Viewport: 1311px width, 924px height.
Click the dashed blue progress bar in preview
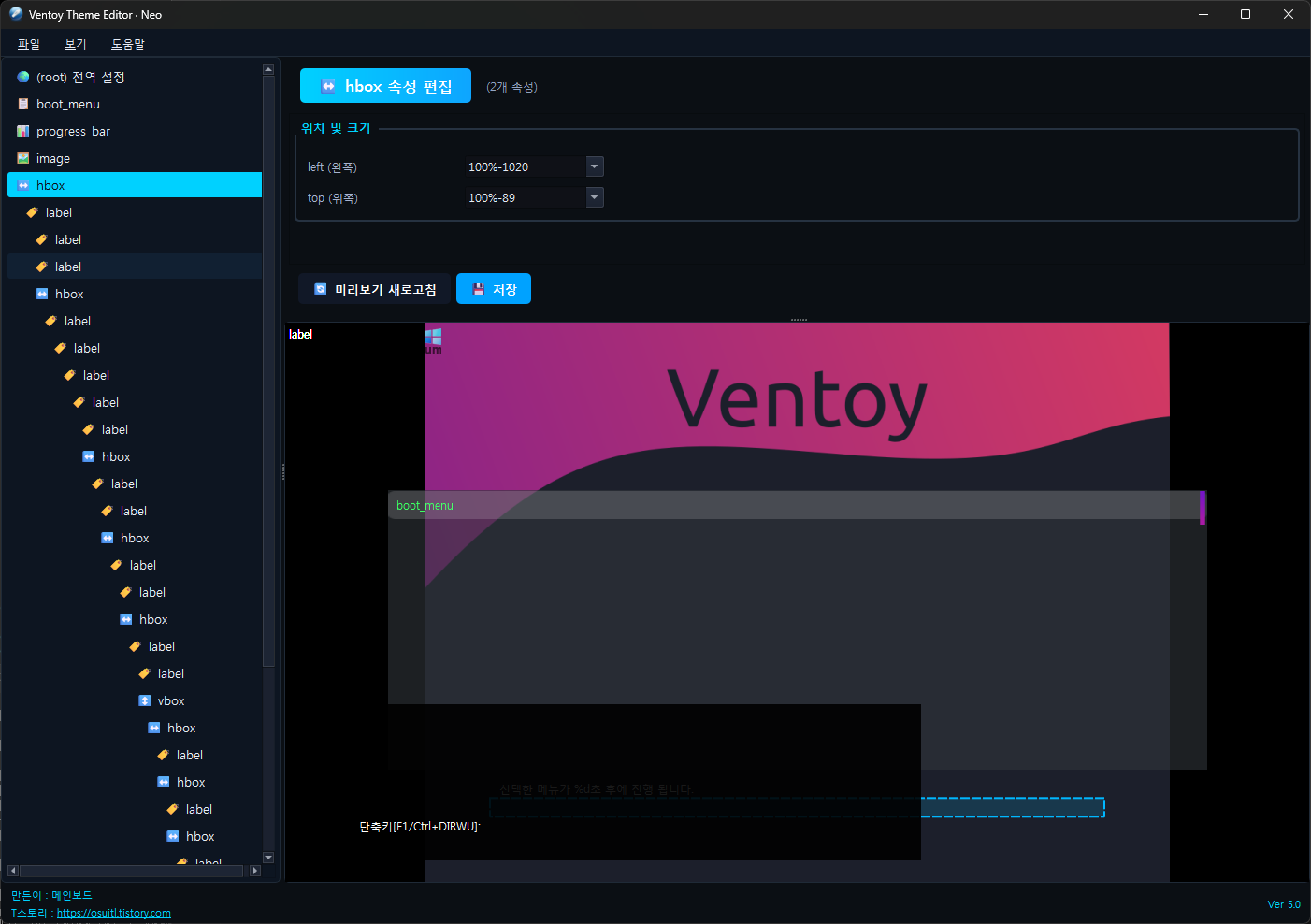click(x=797, y=807)
